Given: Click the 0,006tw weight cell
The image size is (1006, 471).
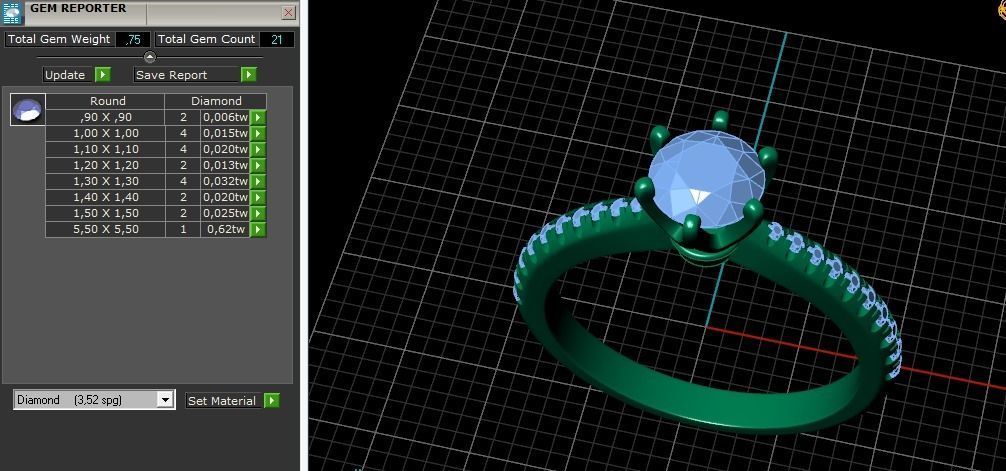Looking at the screenshot, I should tap(225, 117).
